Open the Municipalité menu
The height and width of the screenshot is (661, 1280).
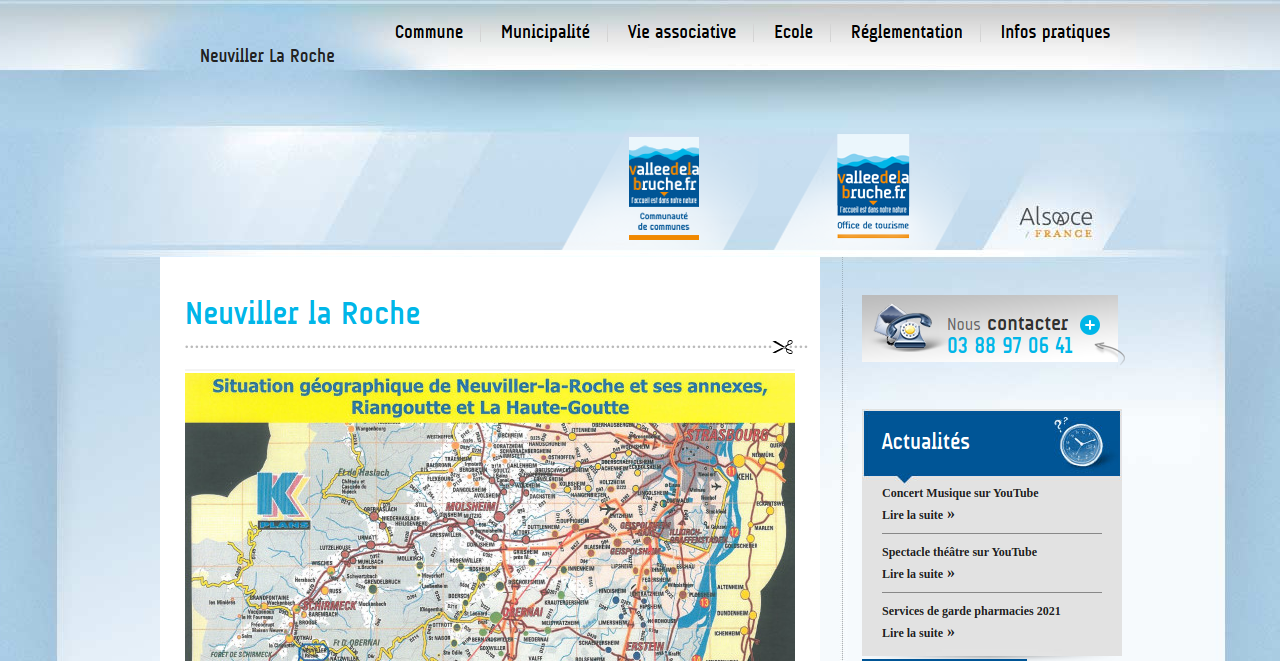pyautogui.click(x=545, y=32)
